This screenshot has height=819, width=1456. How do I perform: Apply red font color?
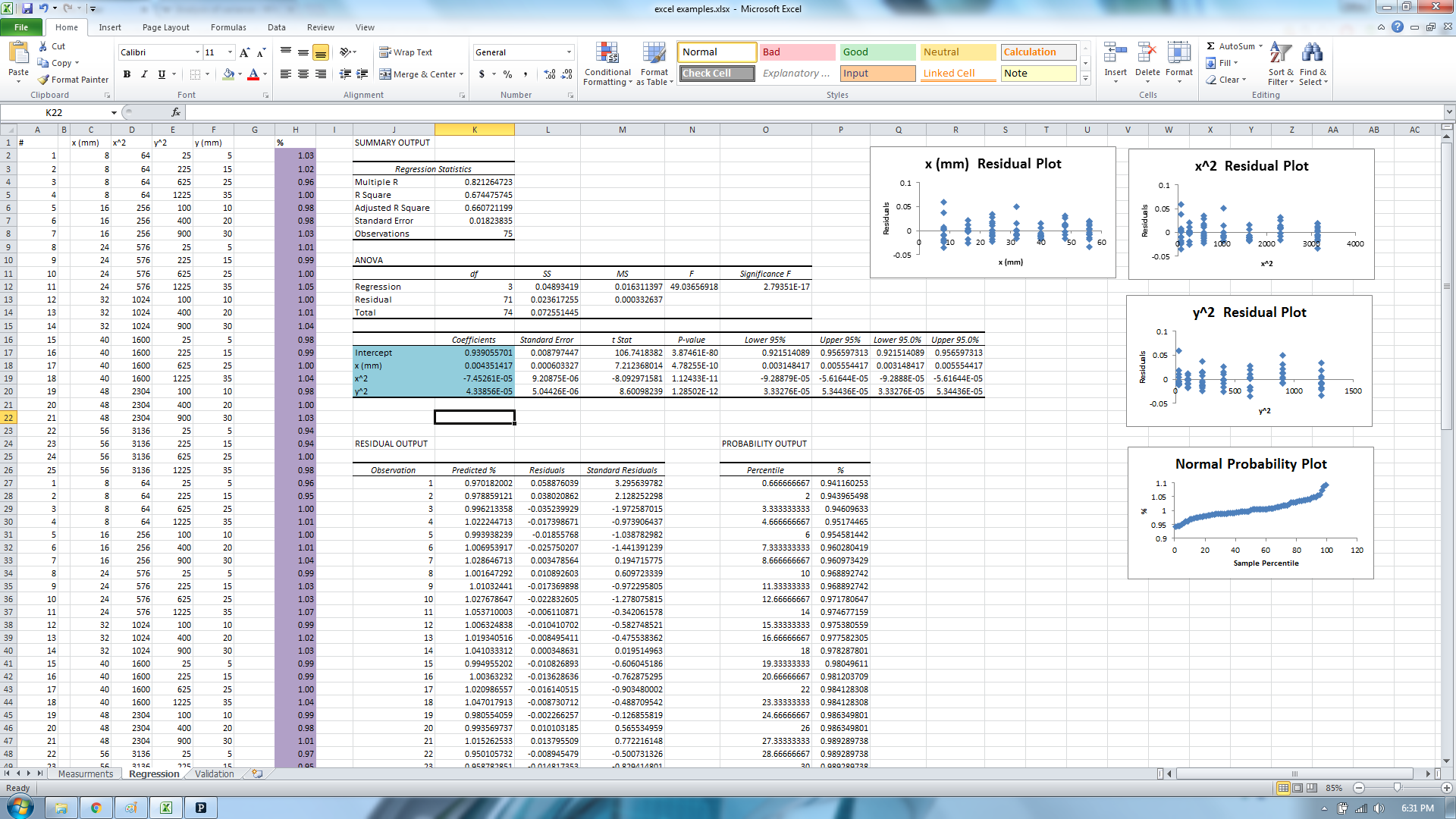(x=253, y=74)
